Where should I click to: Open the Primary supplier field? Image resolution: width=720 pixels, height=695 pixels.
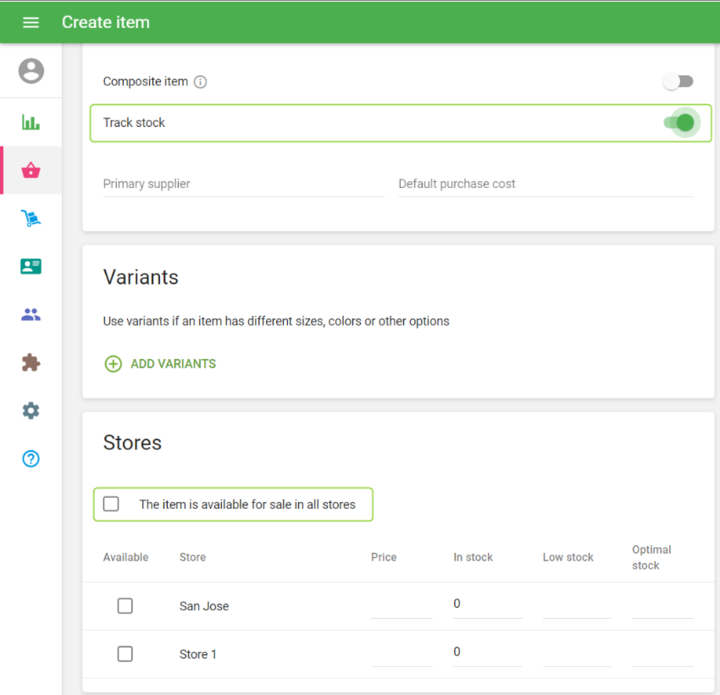point(242,184)
